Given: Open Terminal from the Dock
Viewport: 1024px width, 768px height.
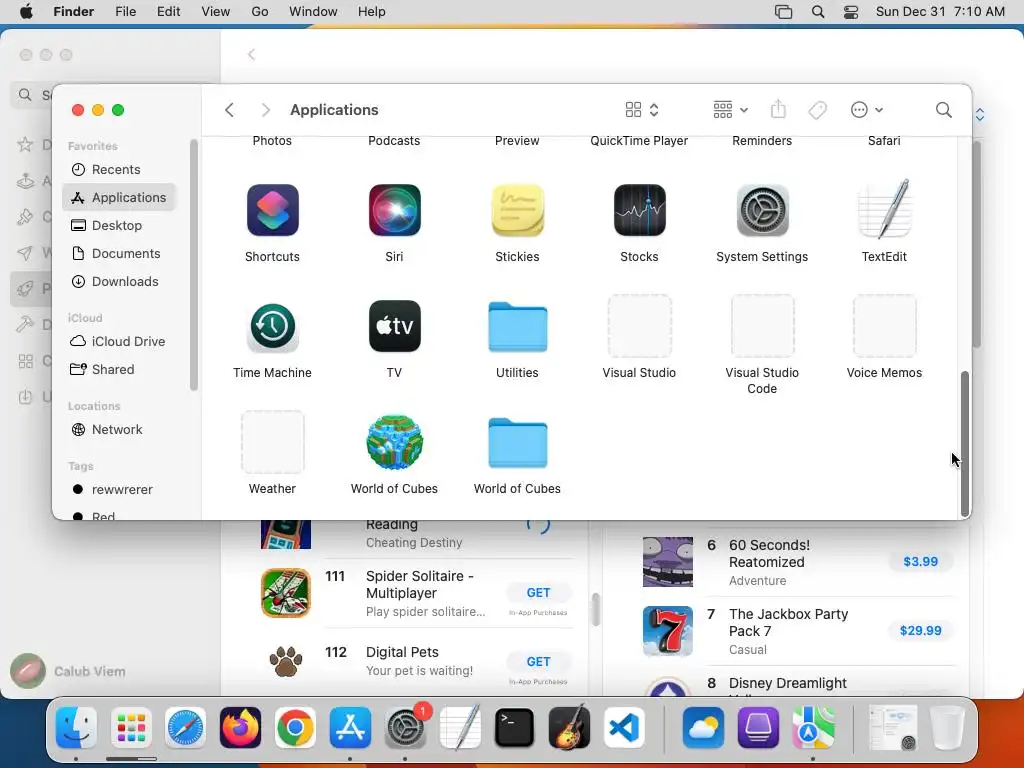Looking at the screenshot, I should click(514, 728).
